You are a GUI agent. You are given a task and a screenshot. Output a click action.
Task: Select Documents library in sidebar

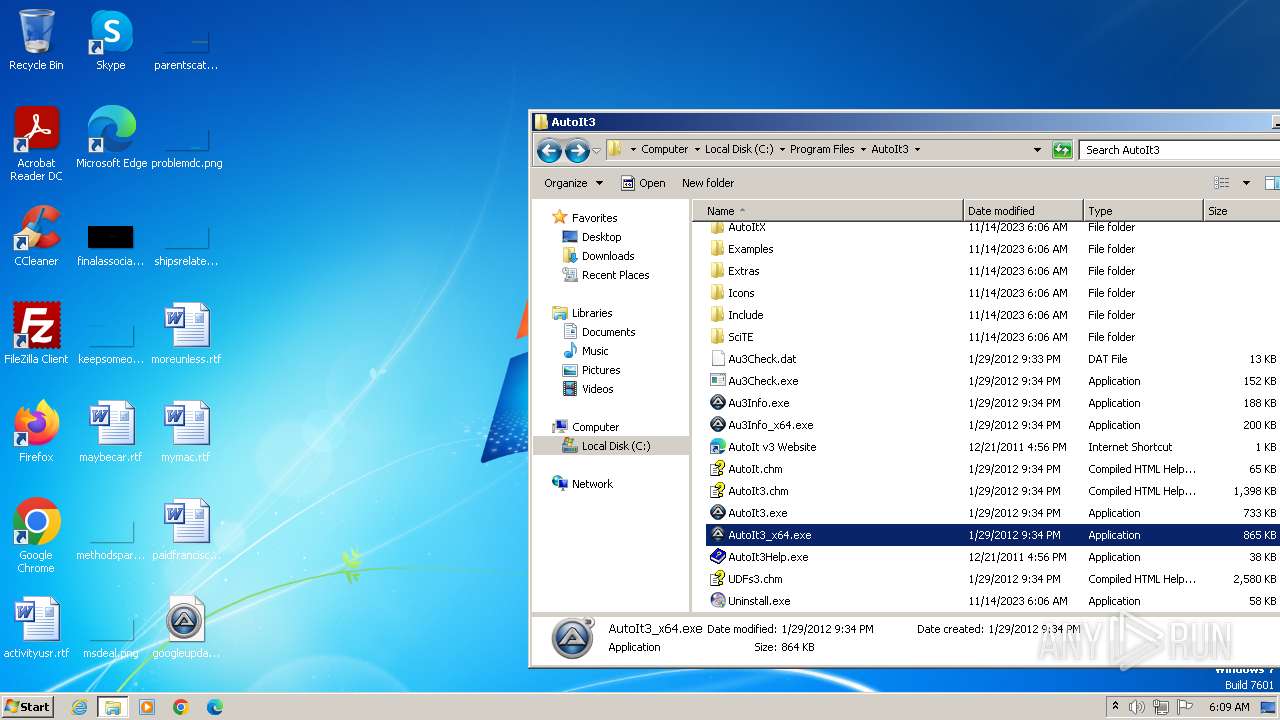[598, 332]
